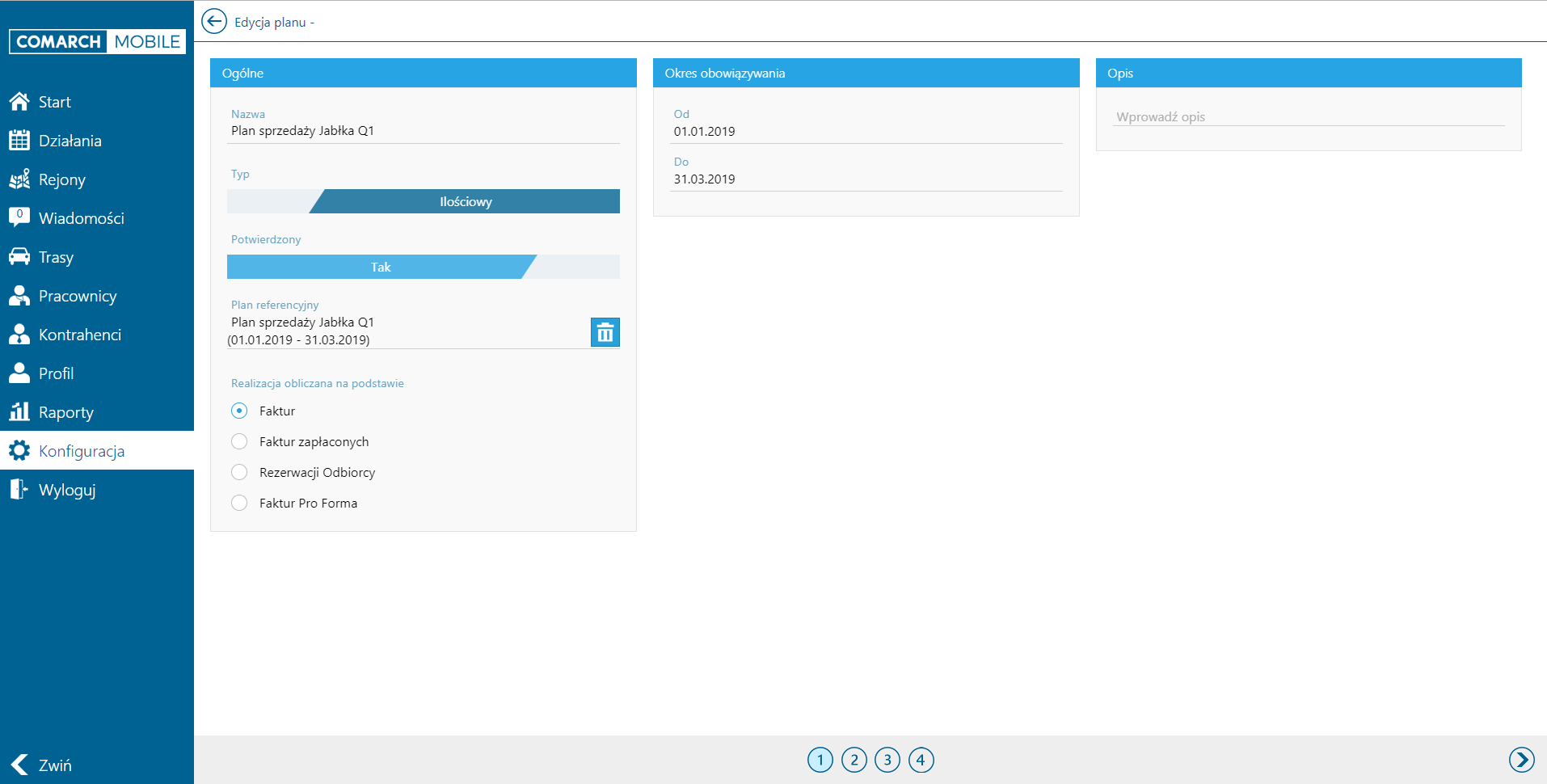Click the Trasy car icon
Image resolution: width=1547 pixels, height=784 pixels.
tap(19, 256)
